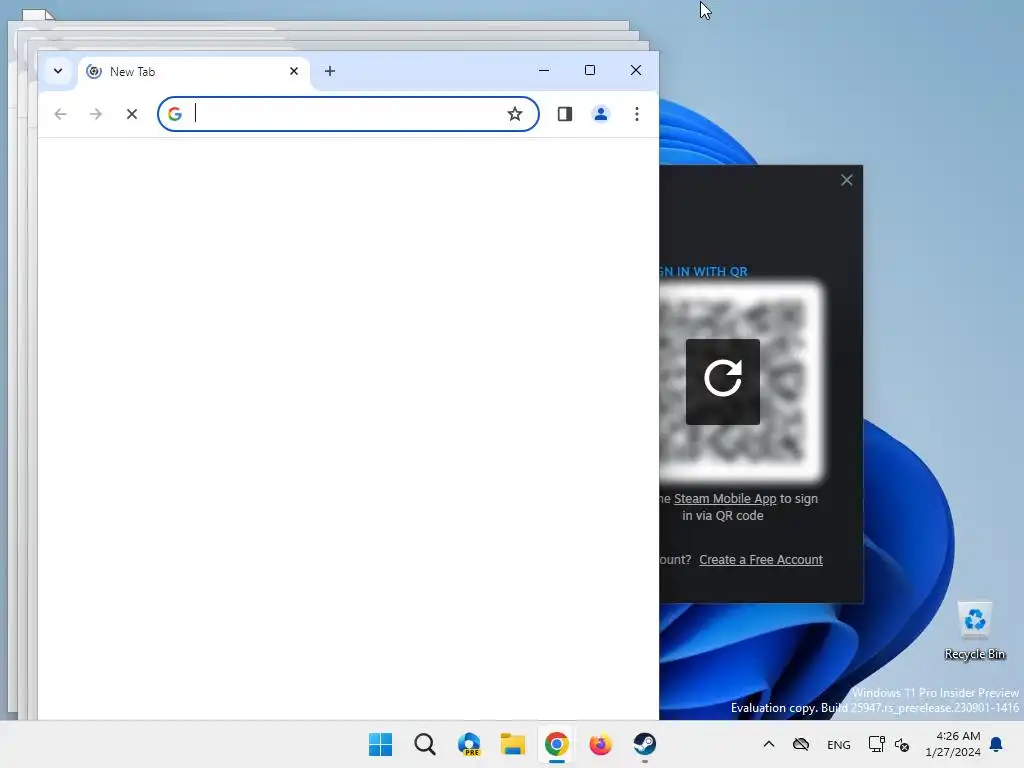
Task: Launch Edge Preview from the taskbar
Action: pos(469,744)
